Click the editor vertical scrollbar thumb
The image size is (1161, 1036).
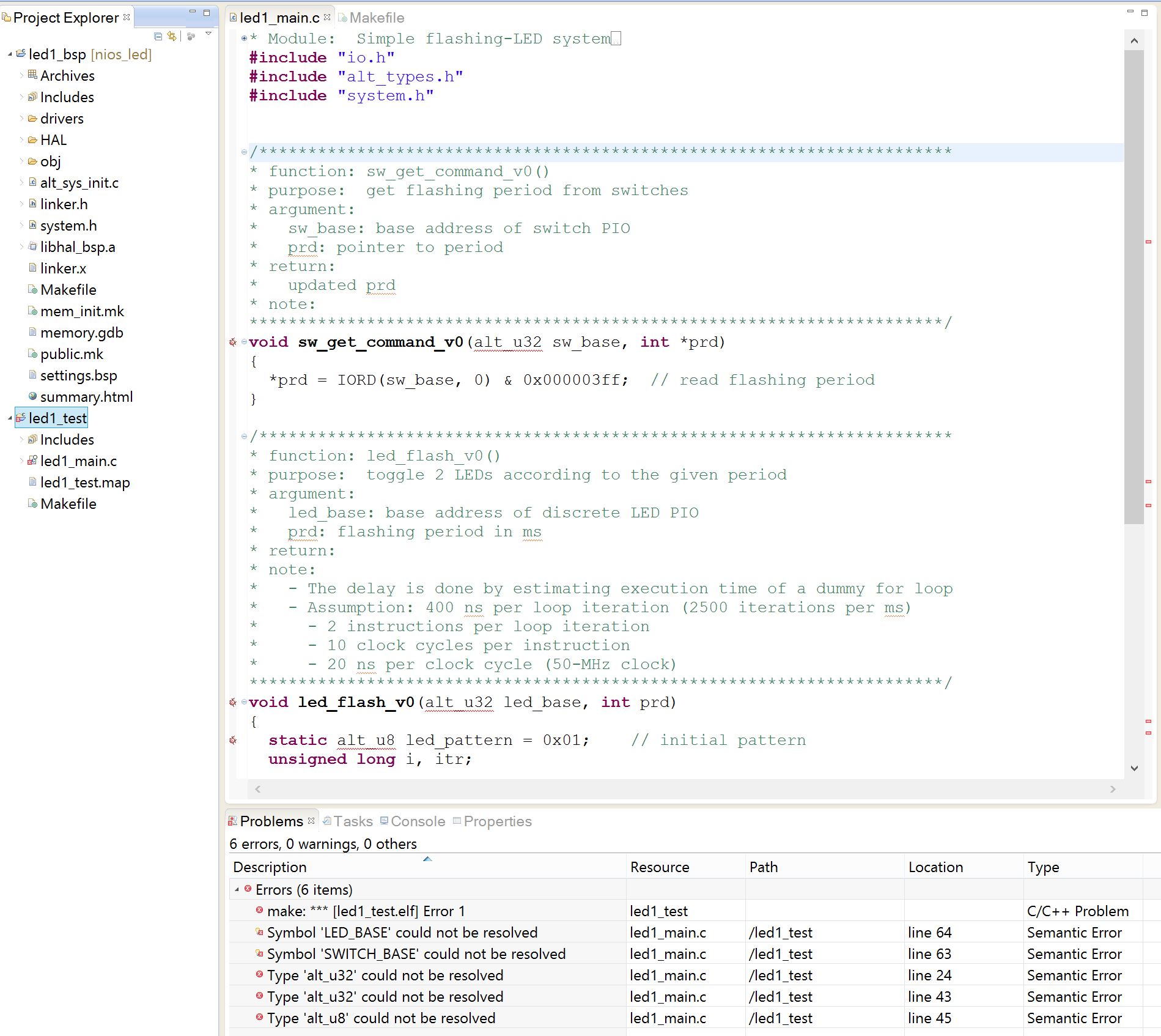pyautogui.click(x=1134, y=287)
